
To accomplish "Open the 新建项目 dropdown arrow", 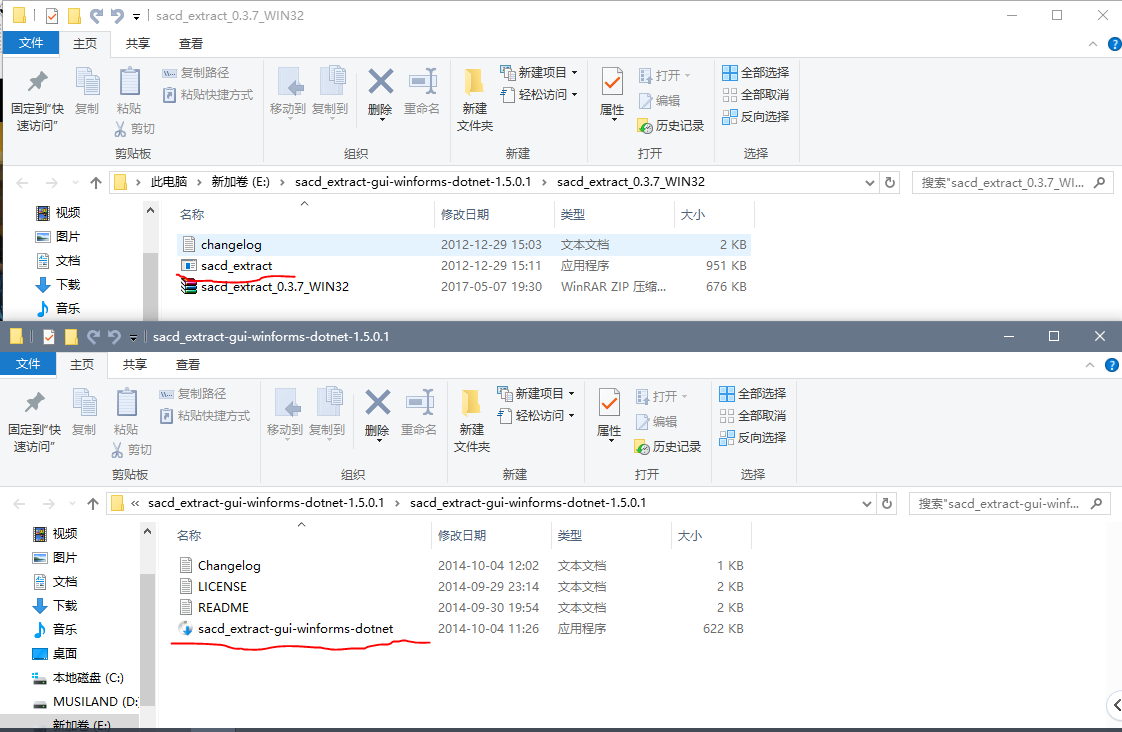I will (x=572, y=72).
